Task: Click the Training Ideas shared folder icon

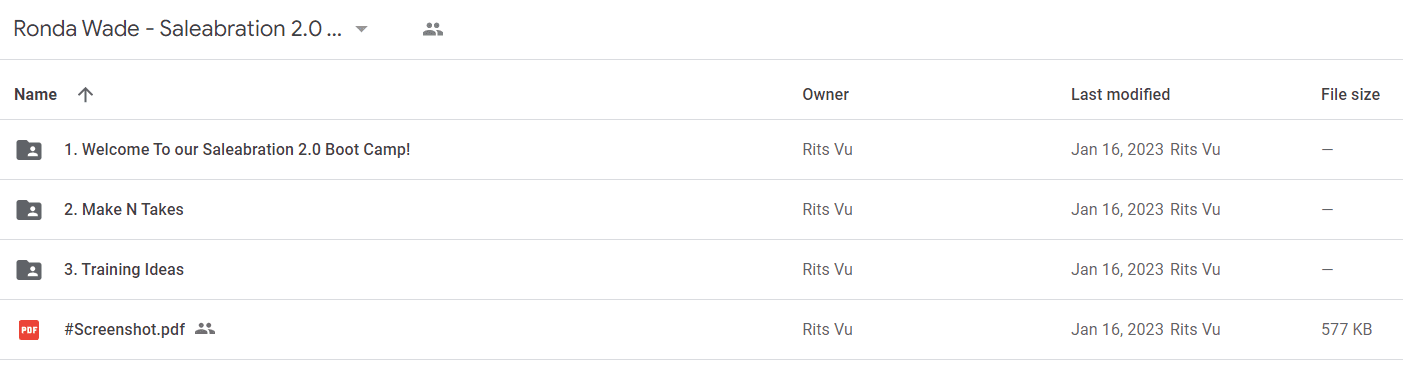Action: [30, 270]
